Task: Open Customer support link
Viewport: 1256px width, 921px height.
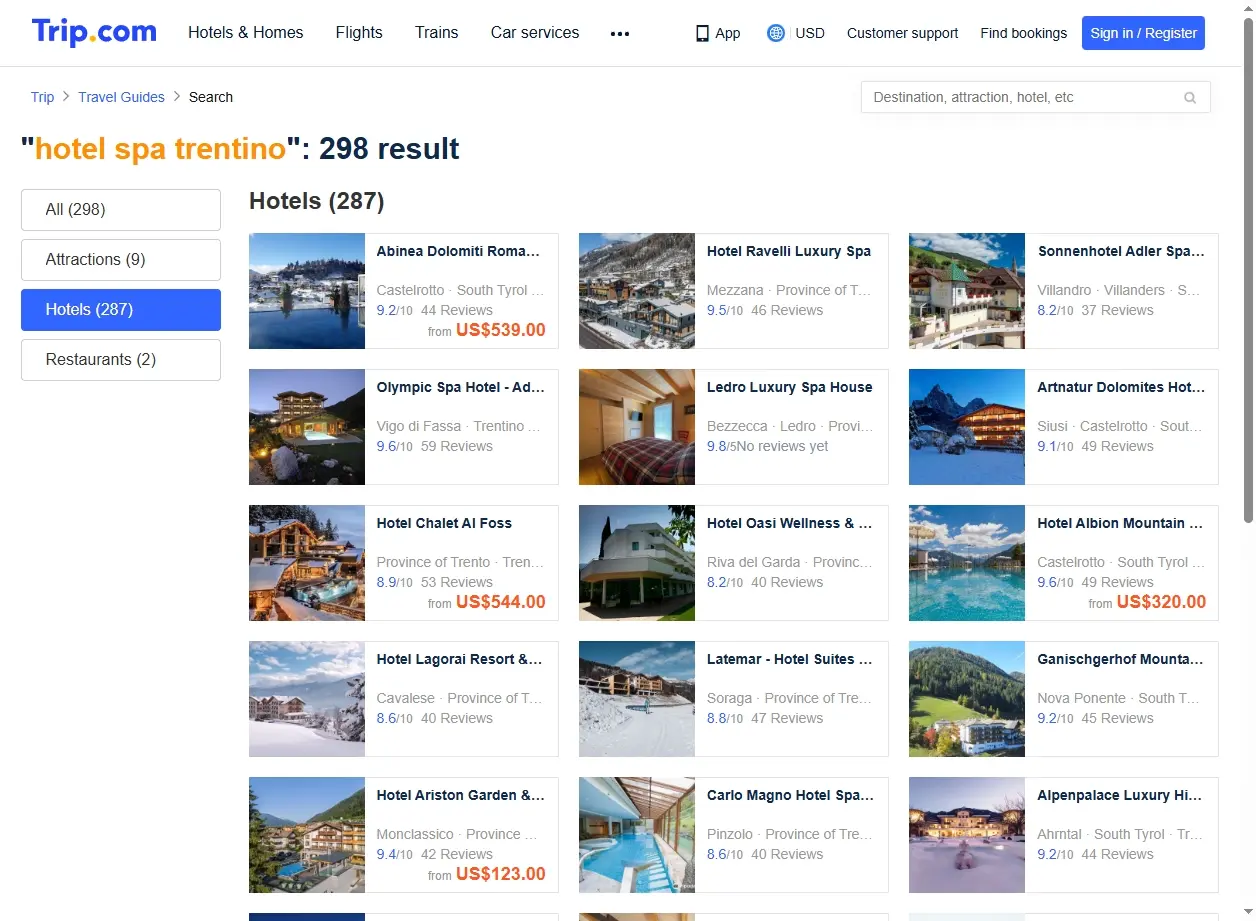Action: tap(902, 33)
